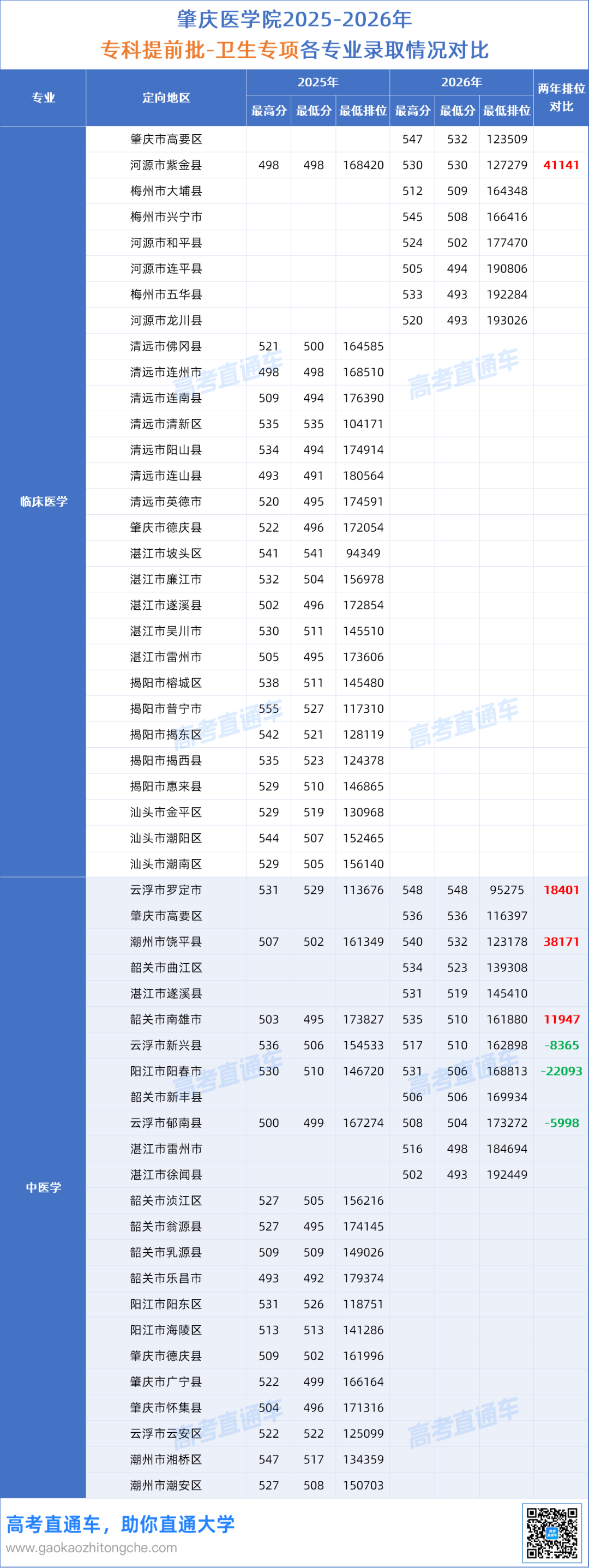Select the 中医学 major cell

pyautogui.click(x=43, y=1187)
